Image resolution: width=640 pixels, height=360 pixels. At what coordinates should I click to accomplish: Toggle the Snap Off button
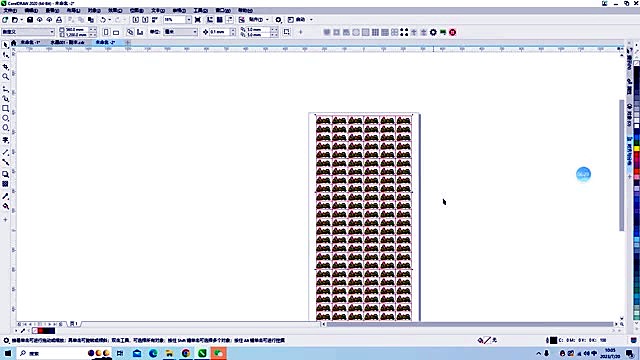[242, 20]
